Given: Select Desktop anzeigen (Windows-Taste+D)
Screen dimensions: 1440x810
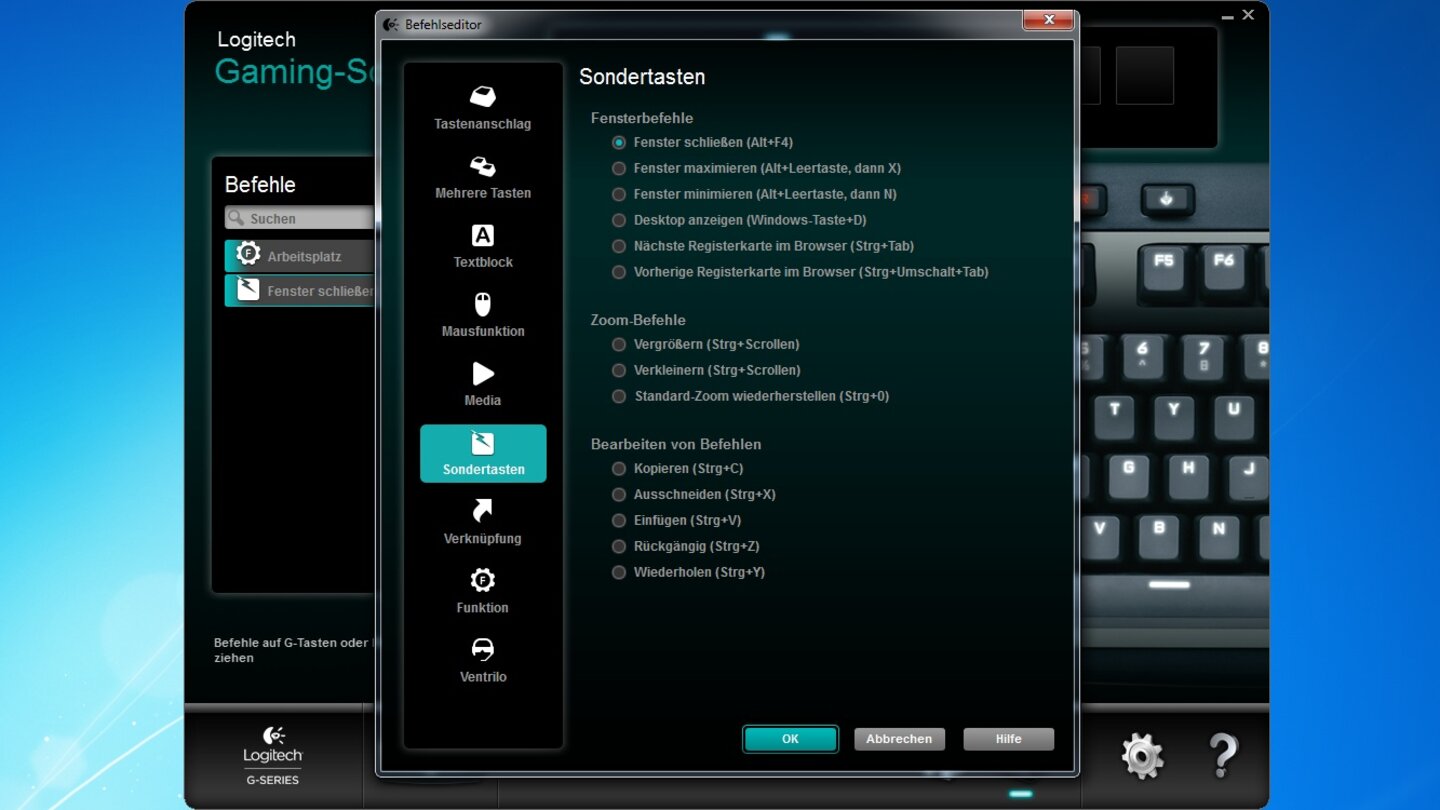Looking at the screenshot, I should pyautogui.click(x=739, y=220).
